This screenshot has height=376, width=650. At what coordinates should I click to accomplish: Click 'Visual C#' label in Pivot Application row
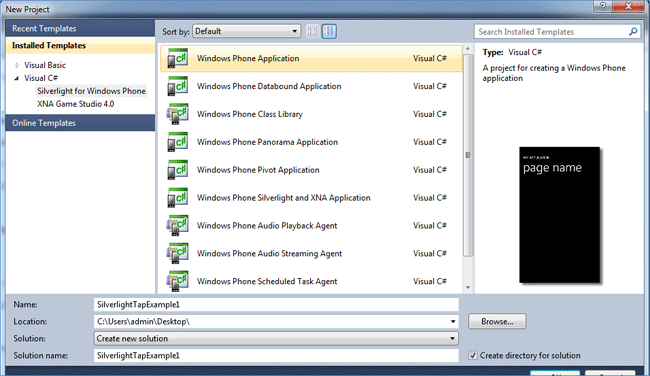[x=430, y=170]
